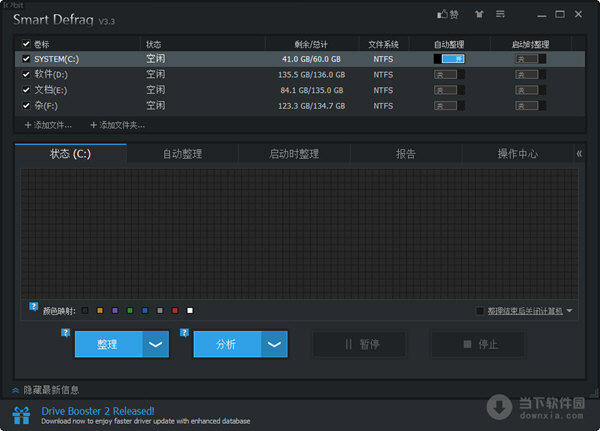Enable auto defrag for 软件(D:)

pos(449,74)
